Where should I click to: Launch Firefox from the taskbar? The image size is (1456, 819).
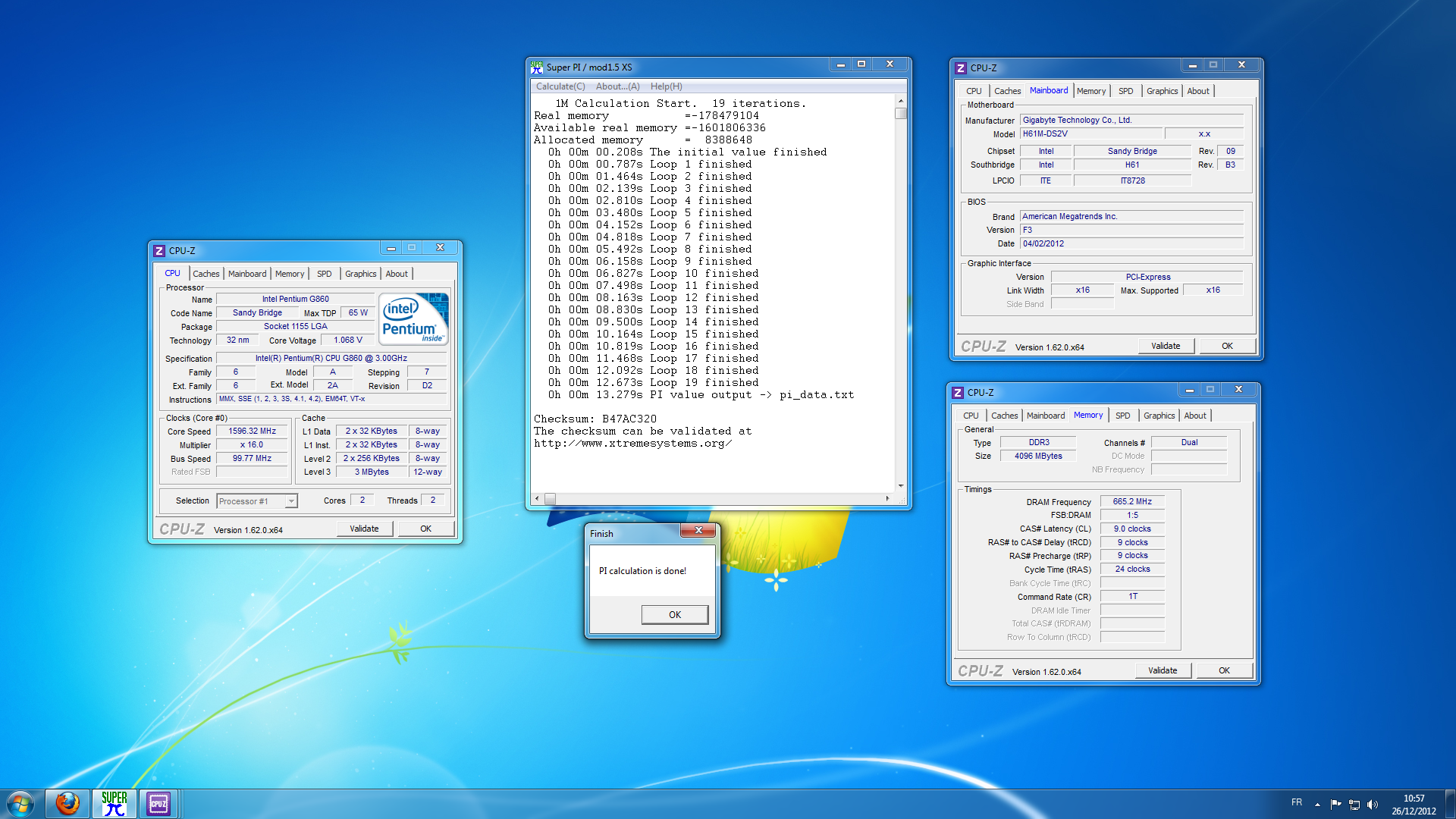pos(67,804)
